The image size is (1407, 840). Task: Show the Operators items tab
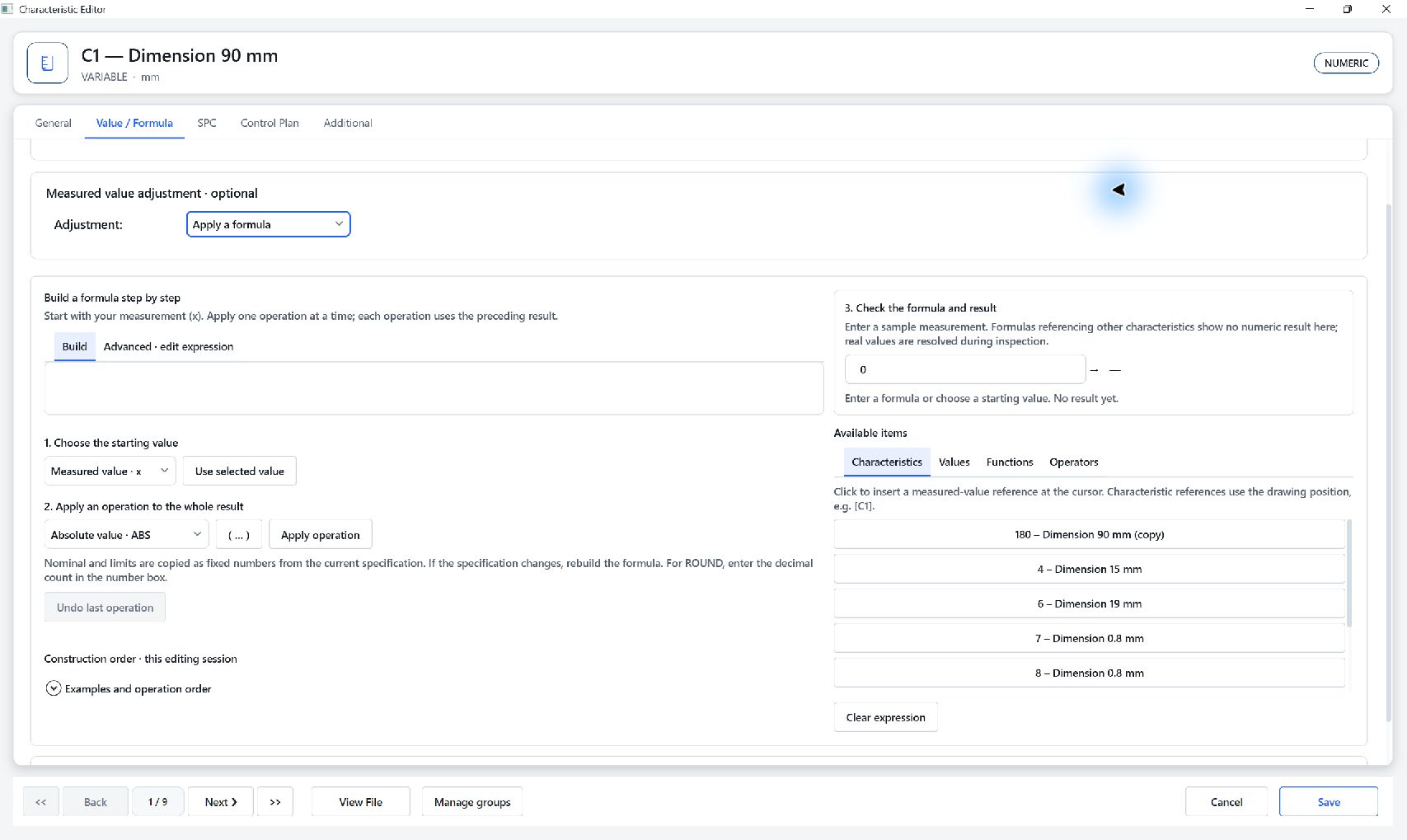point(1073,462)
